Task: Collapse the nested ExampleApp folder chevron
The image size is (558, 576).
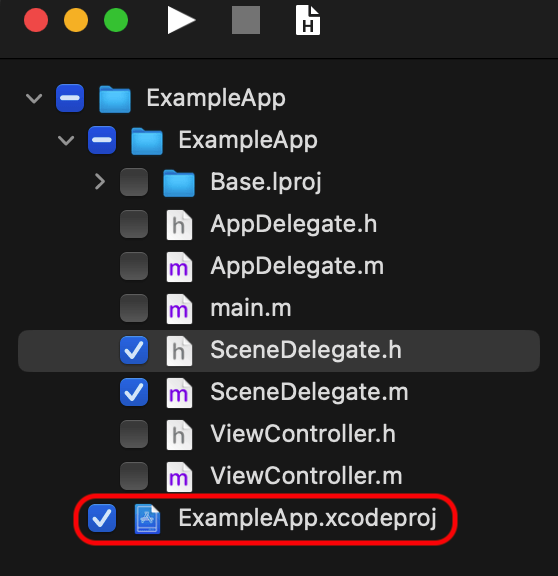Action: point(66,140)
